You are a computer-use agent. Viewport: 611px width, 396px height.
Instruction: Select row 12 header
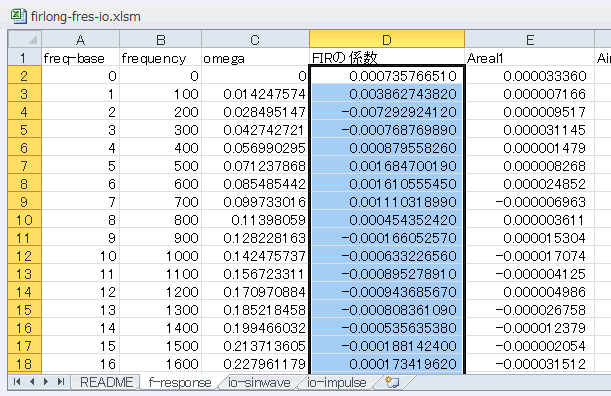pyautogui.click(x=25, y=256)
